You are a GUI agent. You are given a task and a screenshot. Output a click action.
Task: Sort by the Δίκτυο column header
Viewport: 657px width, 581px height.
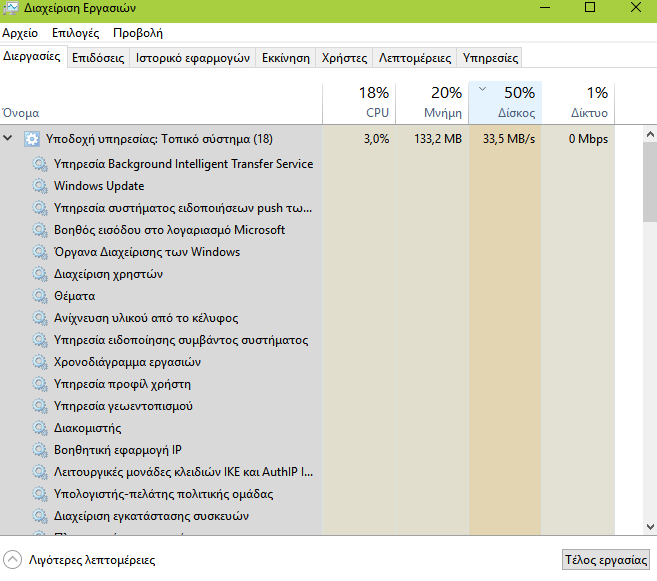point(578,103)
